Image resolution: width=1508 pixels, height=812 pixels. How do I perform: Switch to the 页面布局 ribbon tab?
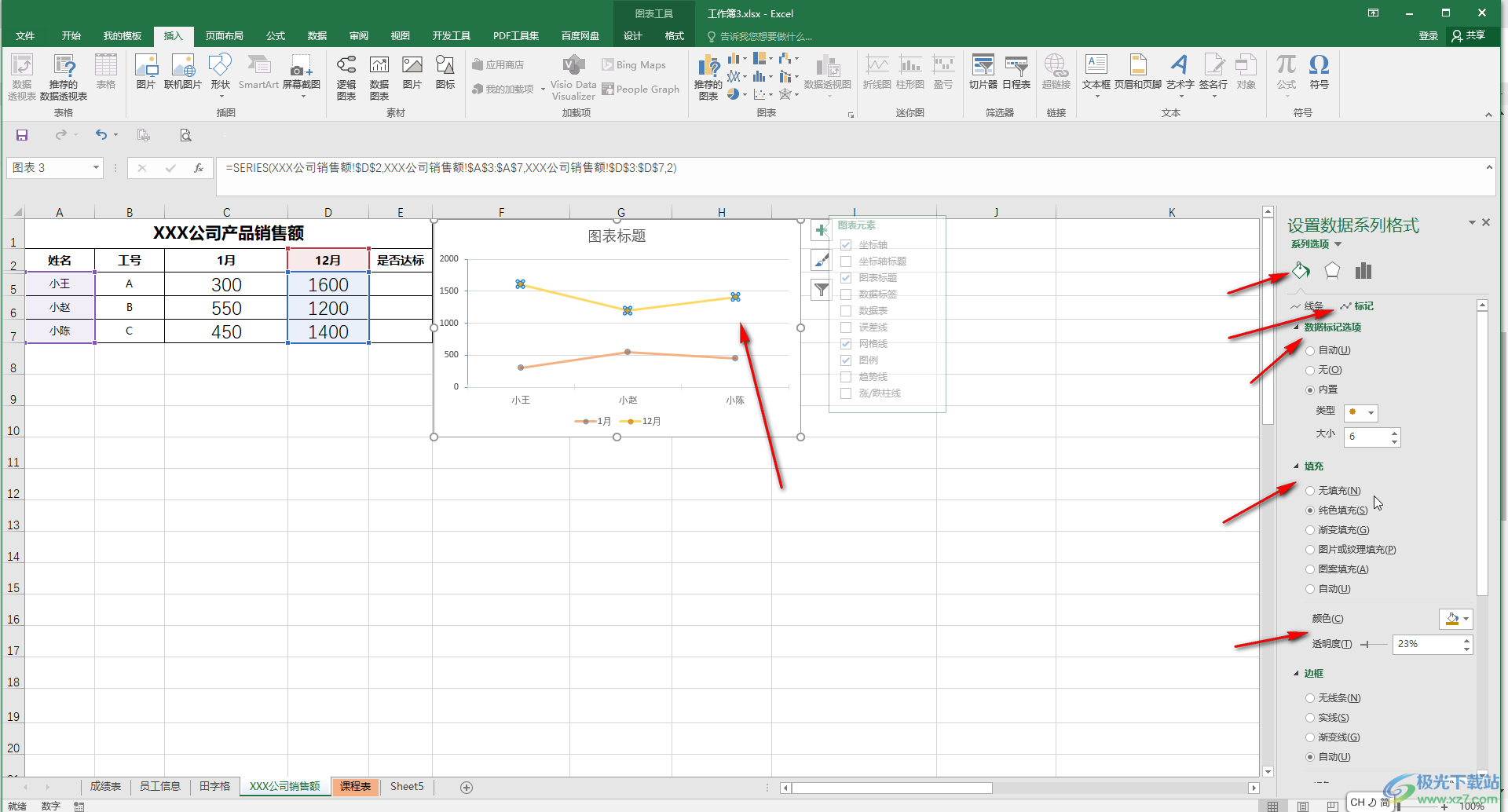click(225, 36)
